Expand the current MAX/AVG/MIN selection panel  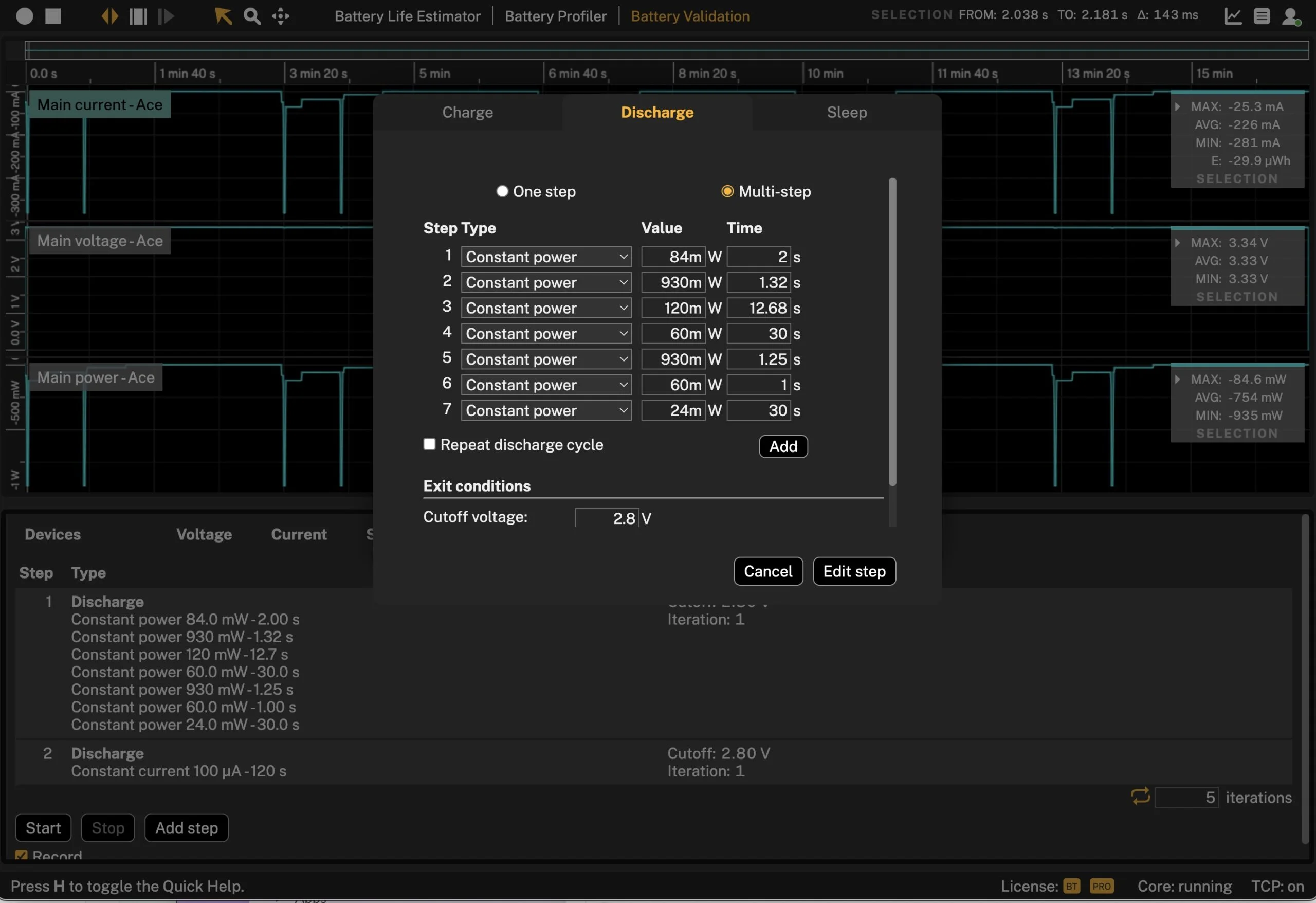[x=1177, y=105]
